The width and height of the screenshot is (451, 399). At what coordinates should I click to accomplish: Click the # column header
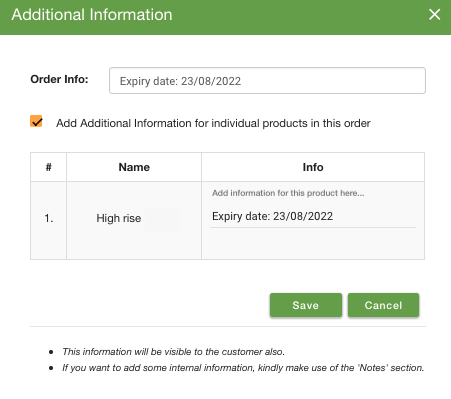tap(49, 167)
